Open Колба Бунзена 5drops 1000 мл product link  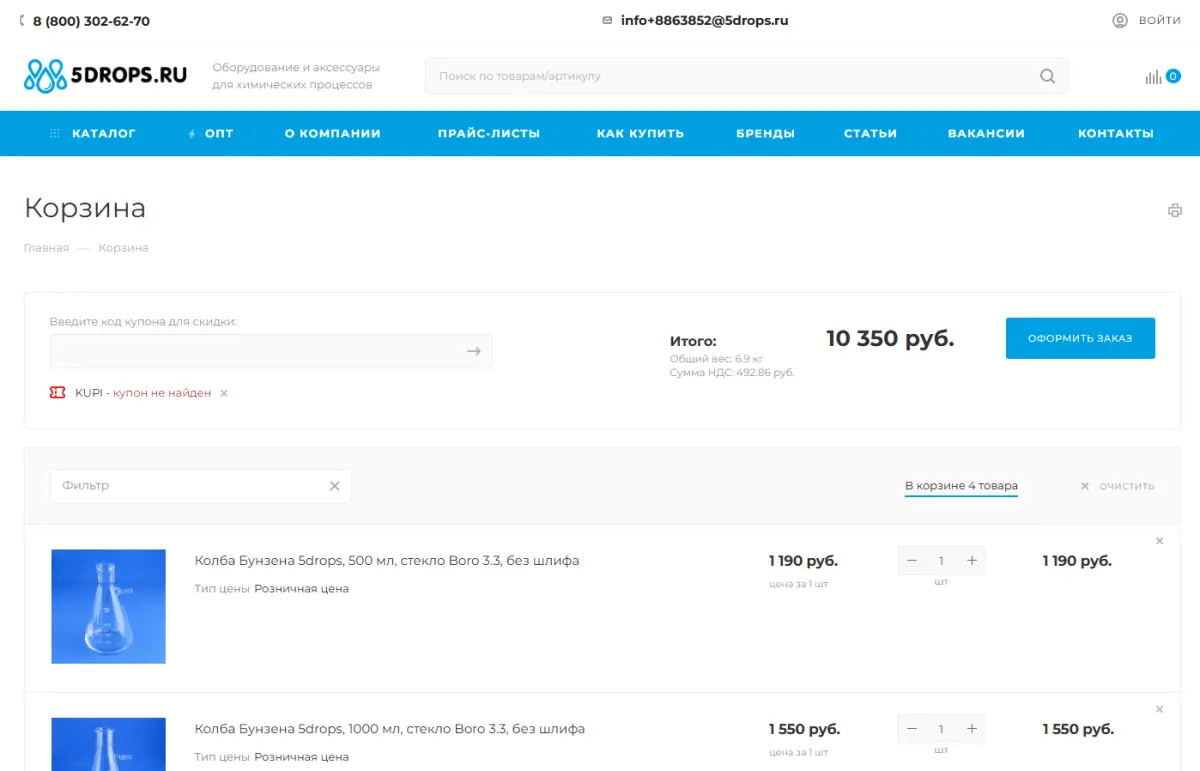click(390, 729)
